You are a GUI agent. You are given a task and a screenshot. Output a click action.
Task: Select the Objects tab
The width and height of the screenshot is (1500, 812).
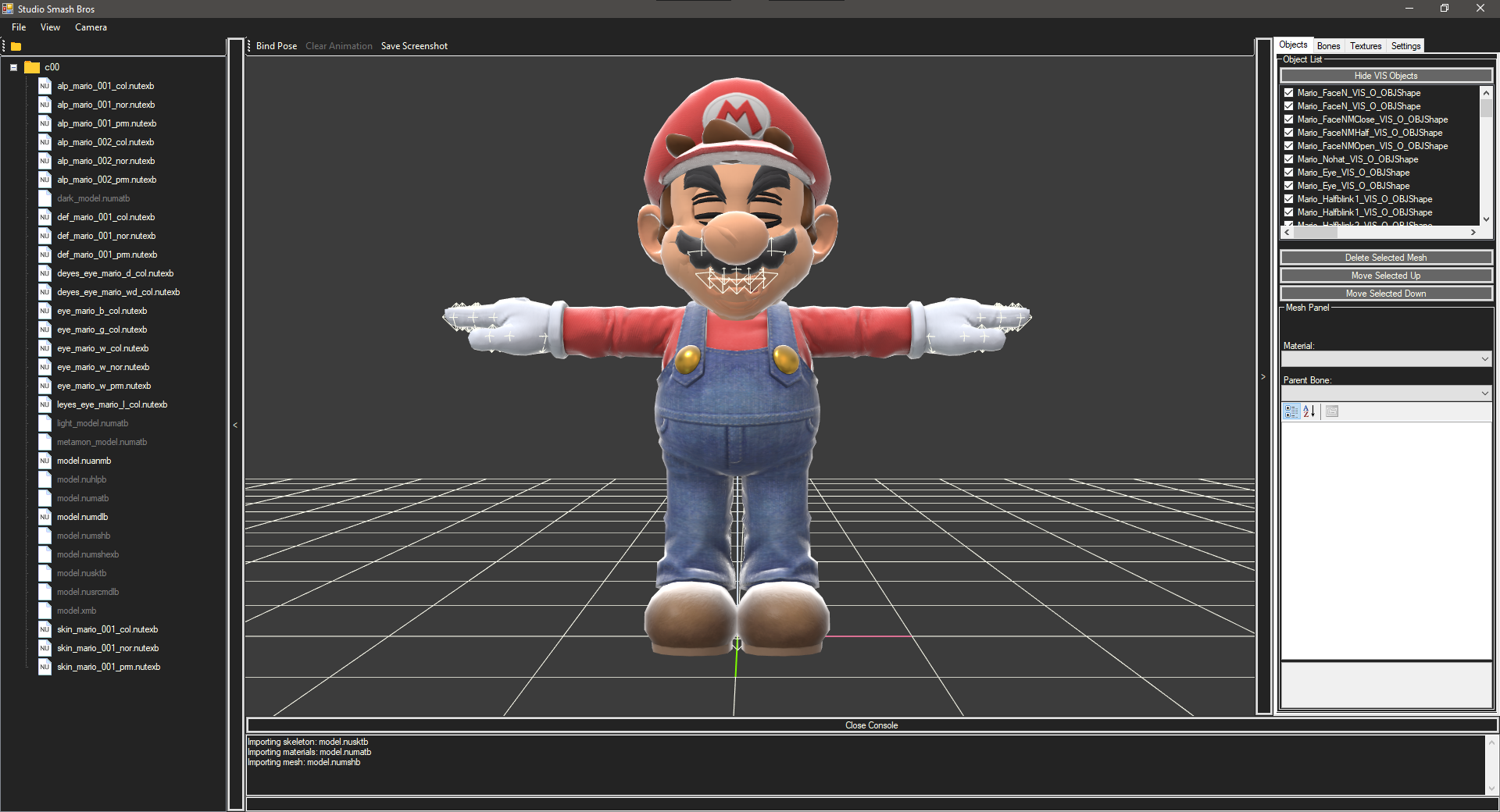1293,45
